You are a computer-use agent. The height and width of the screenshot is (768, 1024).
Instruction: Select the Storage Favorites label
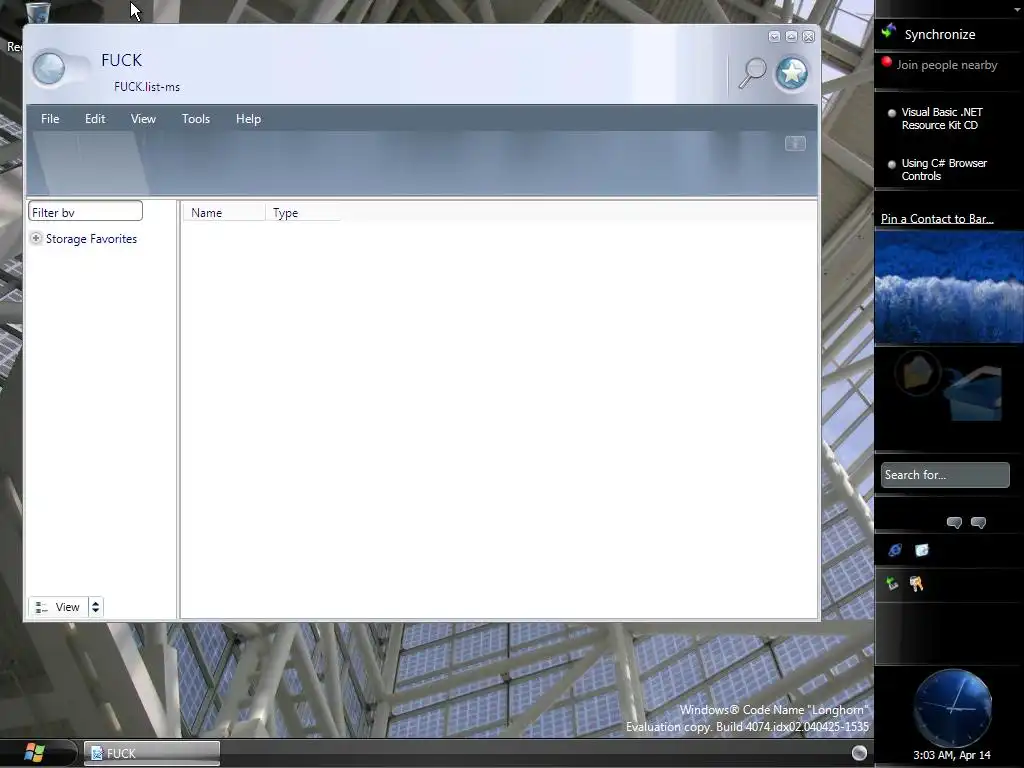coord(91,239)
